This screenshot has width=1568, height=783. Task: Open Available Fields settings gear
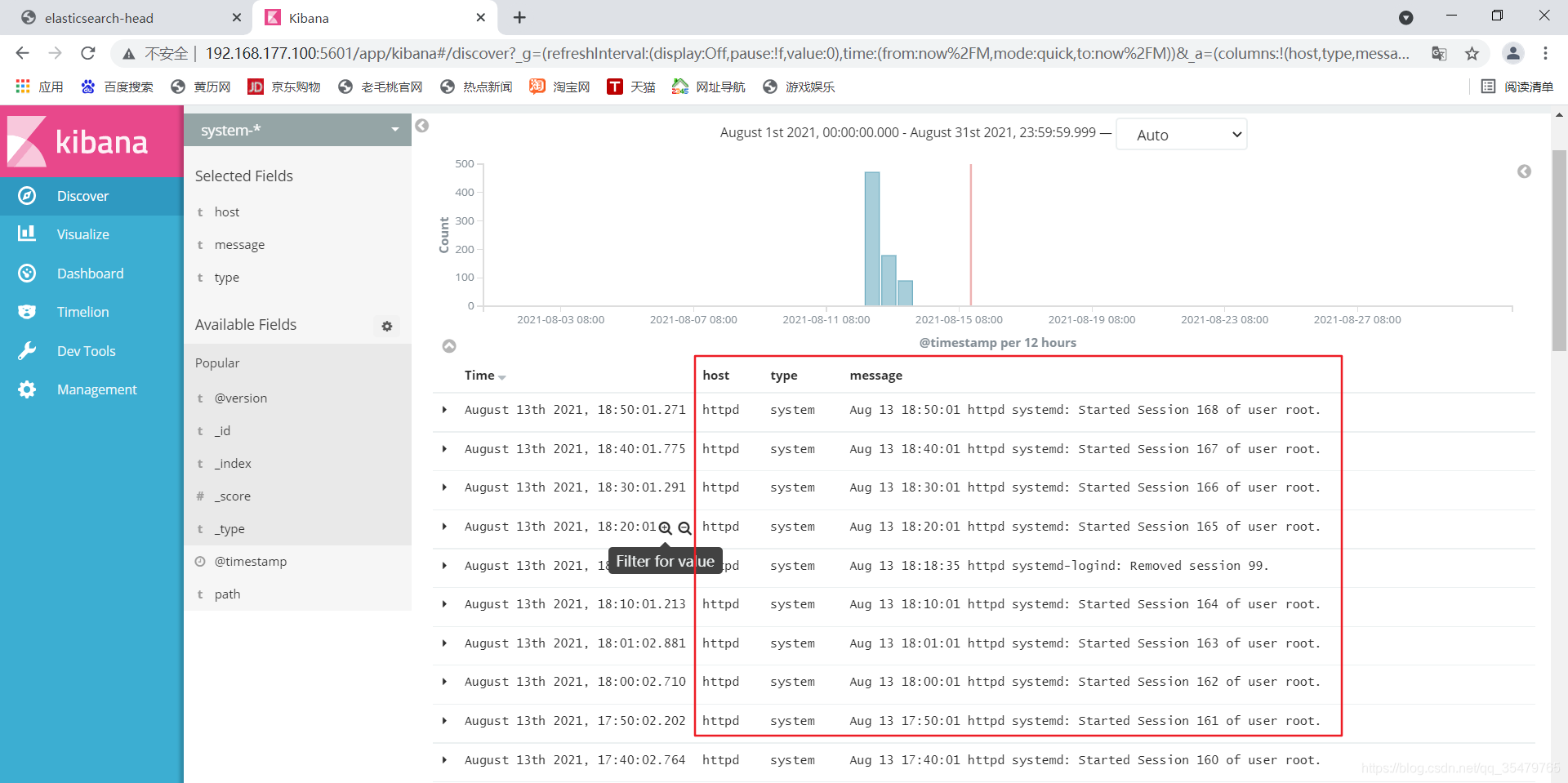coord(387,326)
